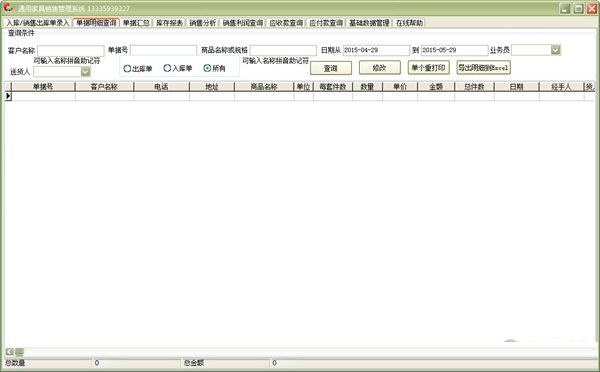Open the 销售利润查询 tab
Image resolution: width=600 pixels, height=372 pixels.
[243, 23]
